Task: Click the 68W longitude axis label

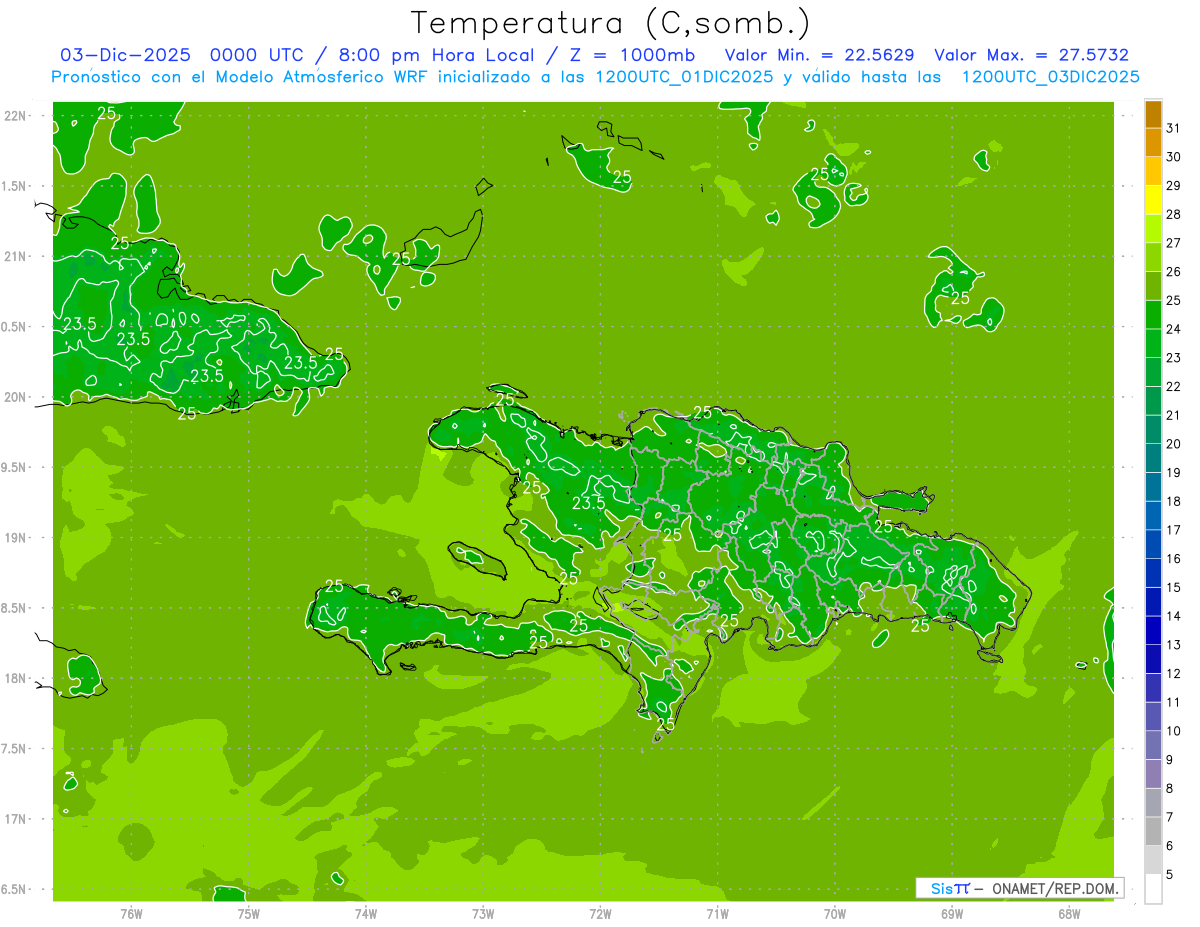Action: 1069,913
